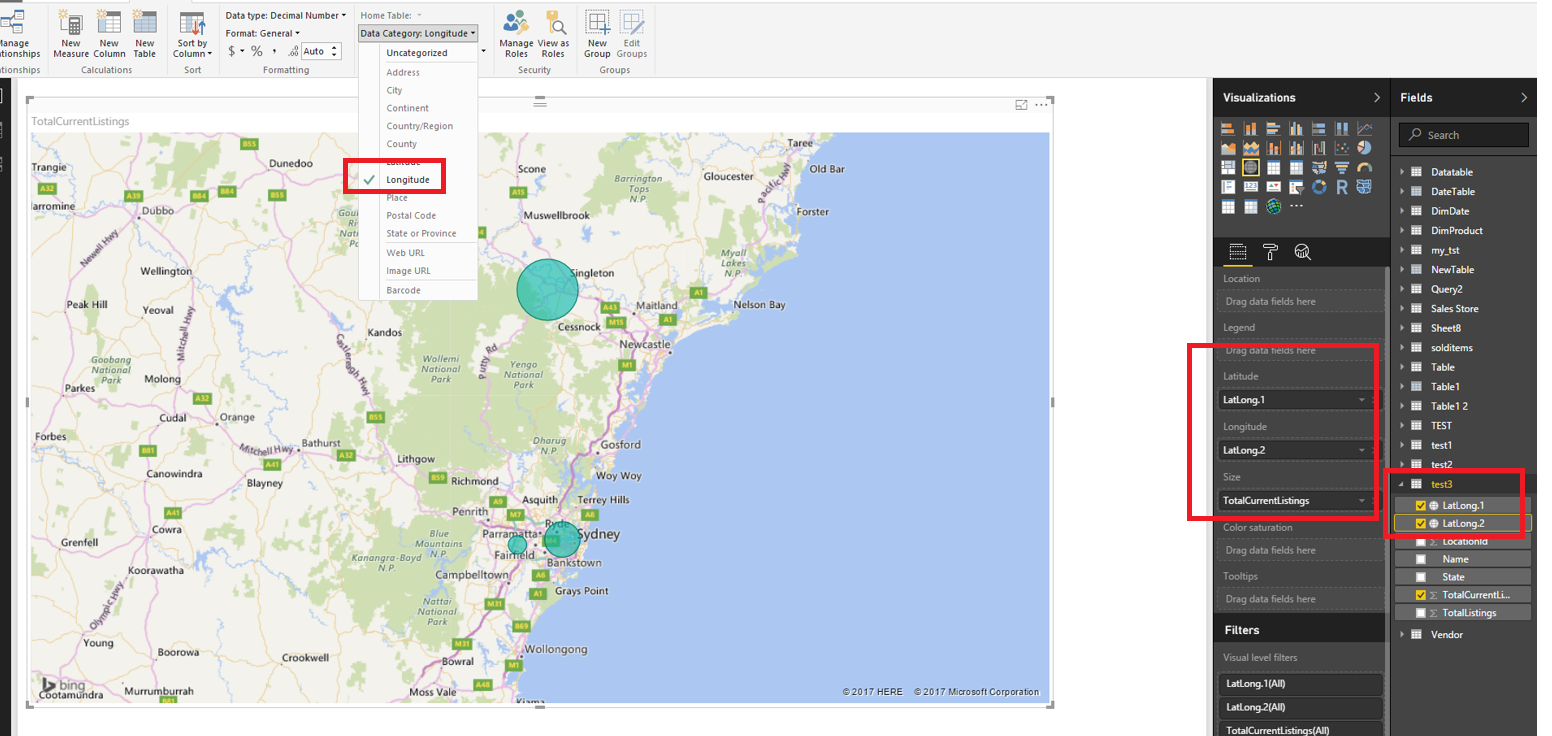The width and height of the screenshot is (1552, 736).
Task: Select the filled map visualization
Action: [1319, 167]
